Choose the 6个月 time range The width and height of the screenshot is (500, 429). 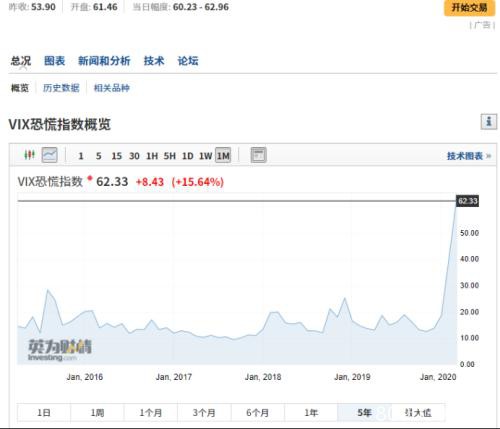tap(258, 413)
